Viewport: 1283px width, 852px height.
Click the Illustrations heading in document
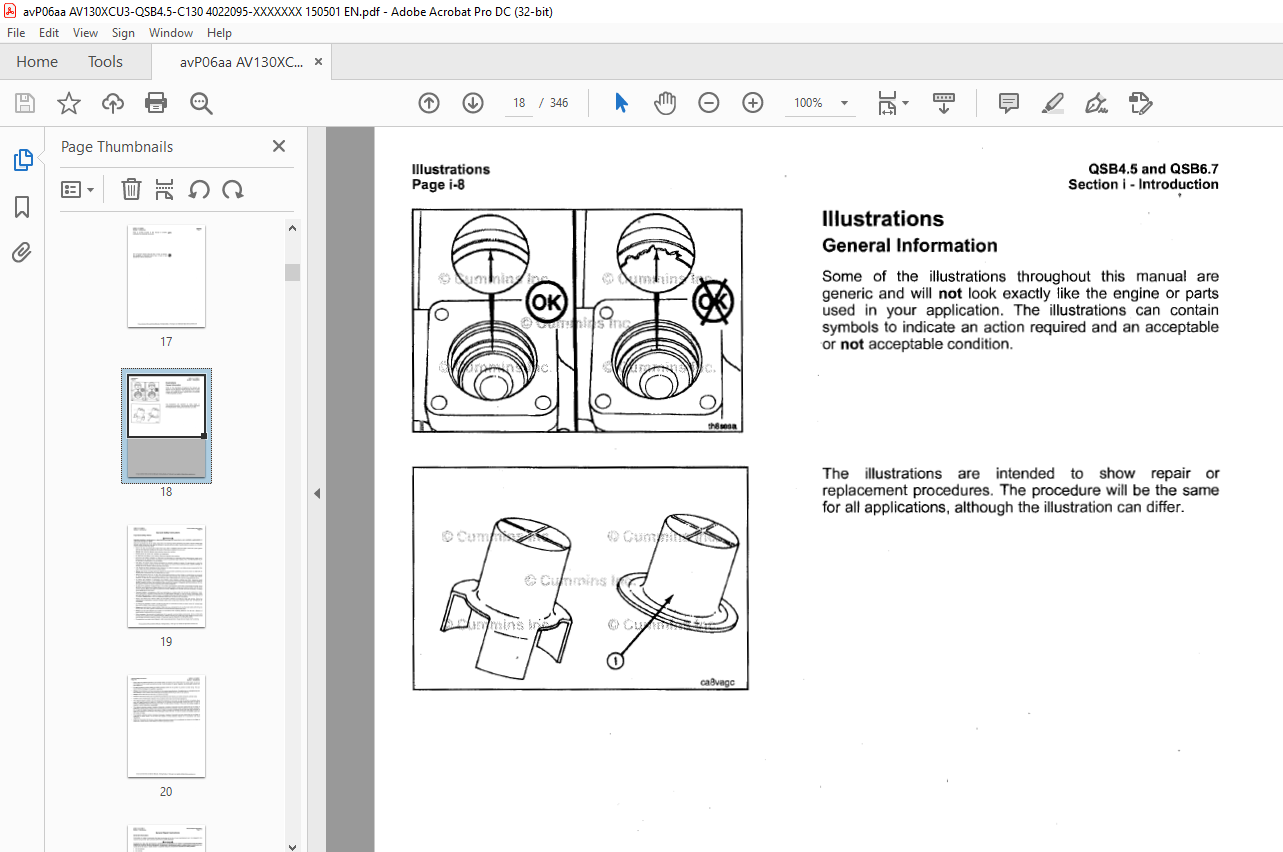883,219
